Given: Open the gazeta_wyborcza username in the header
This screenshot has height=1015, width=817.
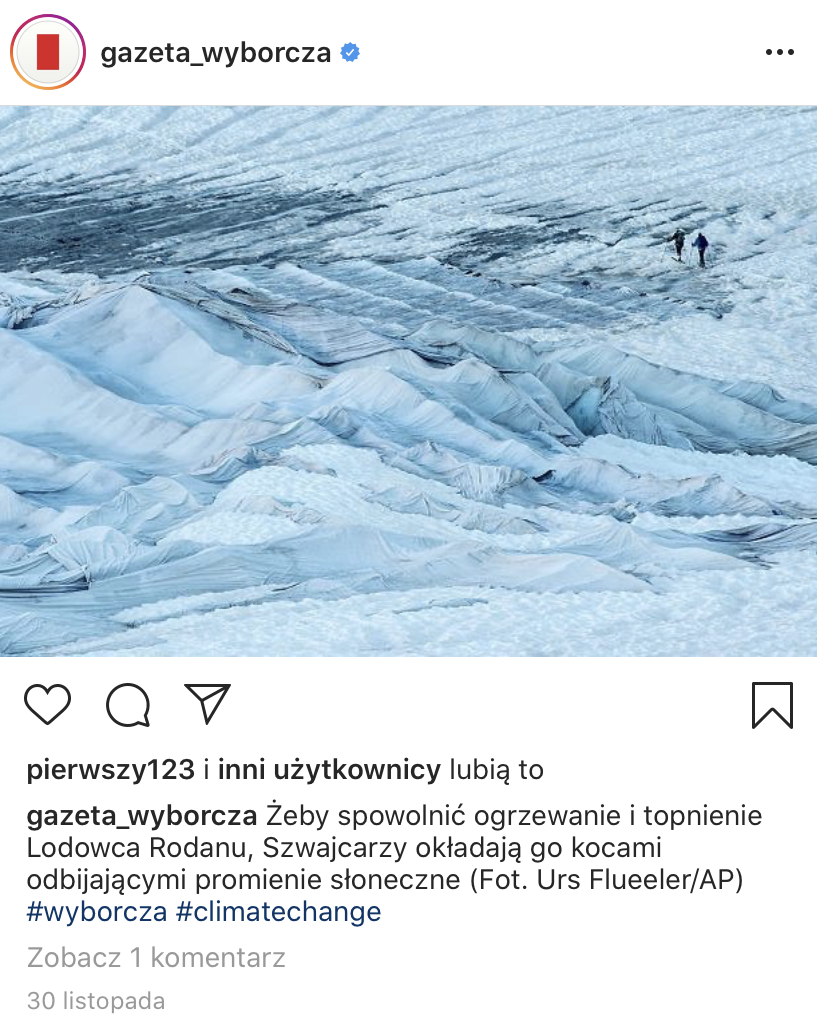Looking at the screenshot, I should 216,53.
